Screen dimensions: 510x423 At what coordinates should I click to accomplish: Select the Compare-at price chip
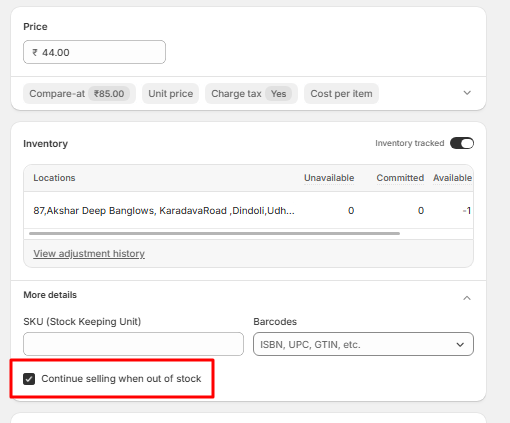point(79,94)
